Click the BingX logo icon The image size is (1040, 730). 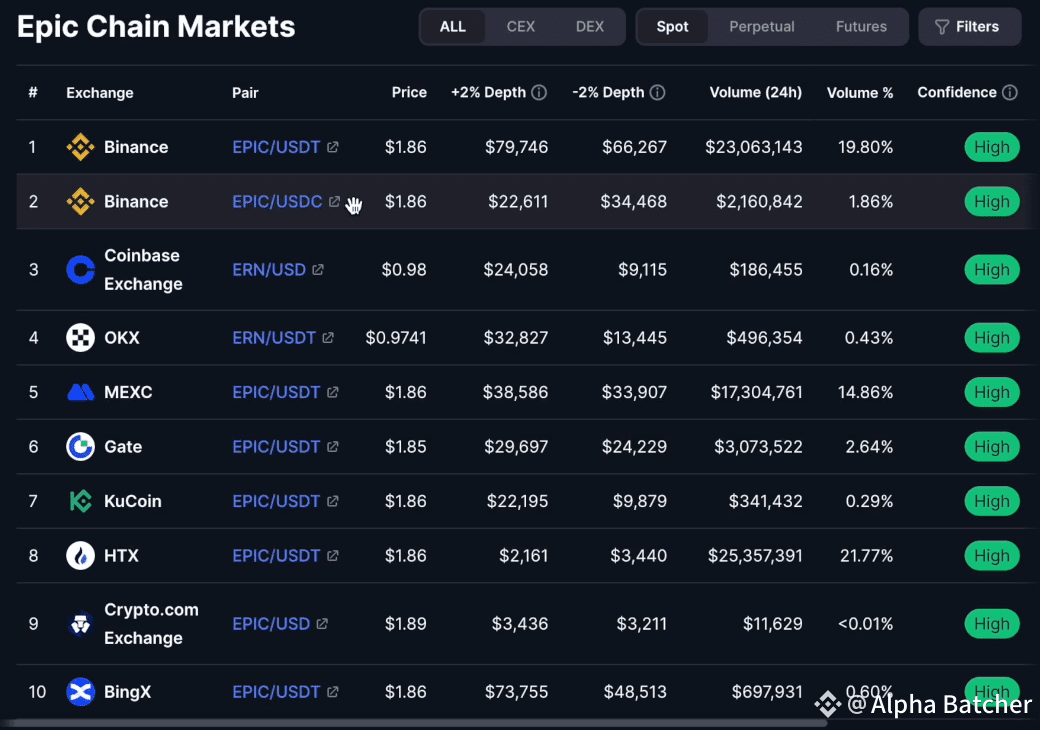tap(80, 692)
